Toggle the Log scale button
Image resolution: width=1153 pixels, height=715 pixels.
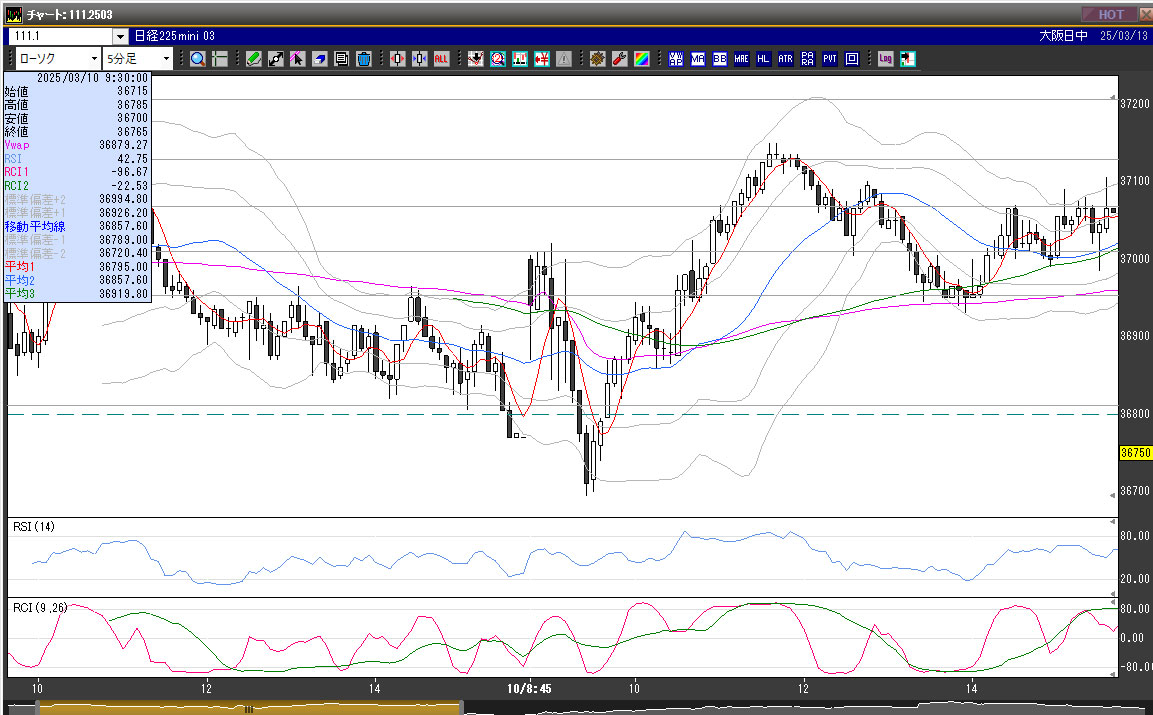point(885,59)
